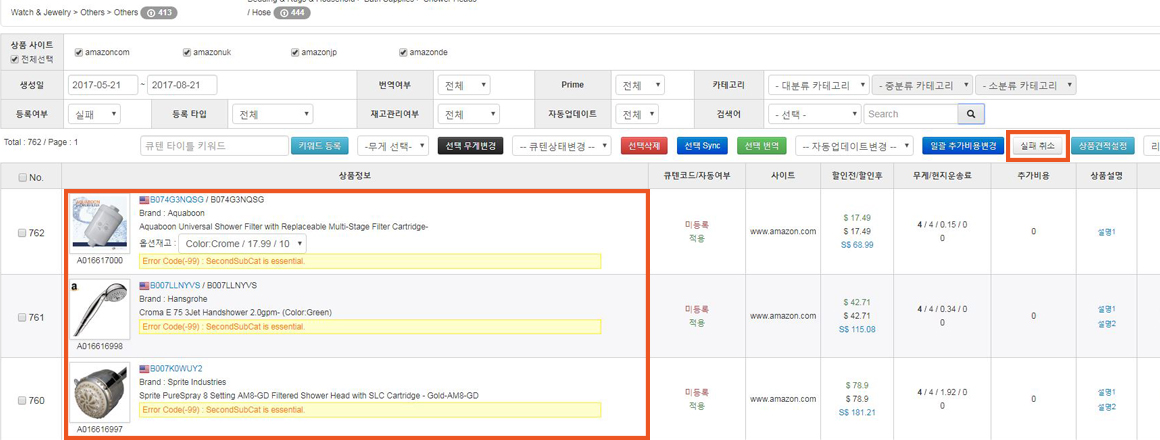This screenshot has height=440, width=1160.
Task: Select the checkbox for row 760
Action: click(x=22, y=401)
